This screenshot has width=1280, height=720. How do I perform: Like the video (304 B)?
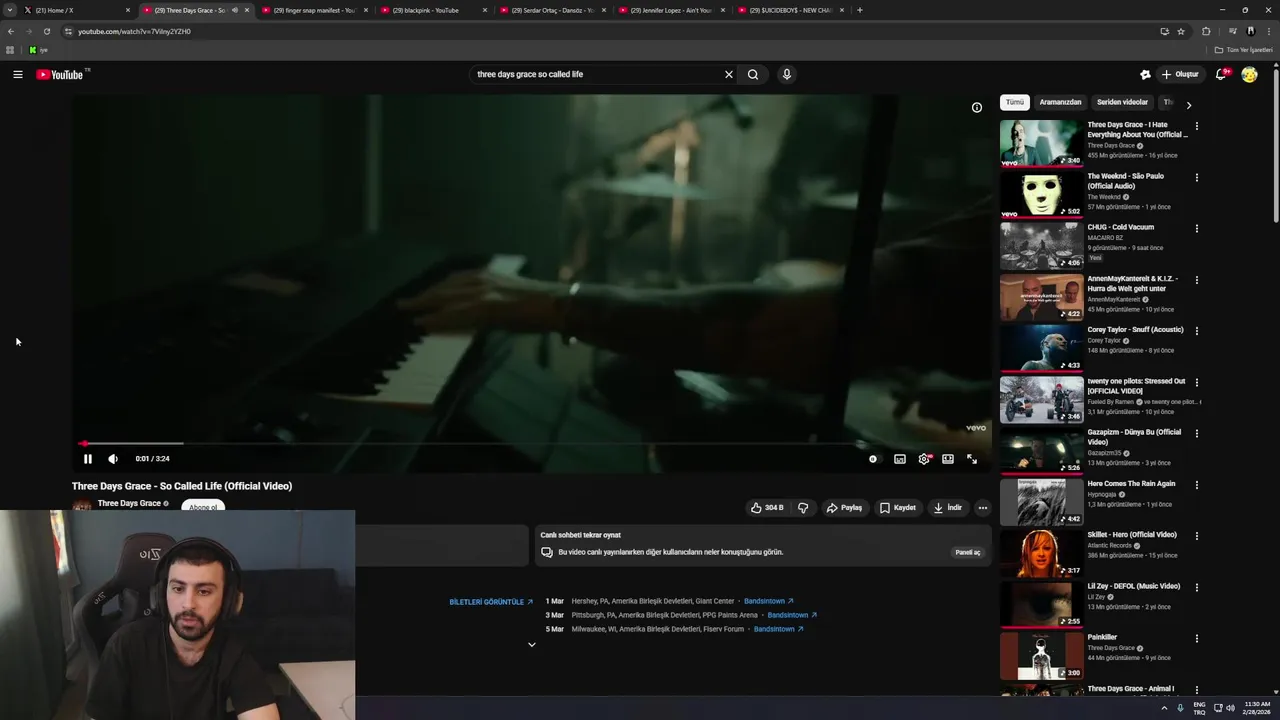click(x=767, y=508)
